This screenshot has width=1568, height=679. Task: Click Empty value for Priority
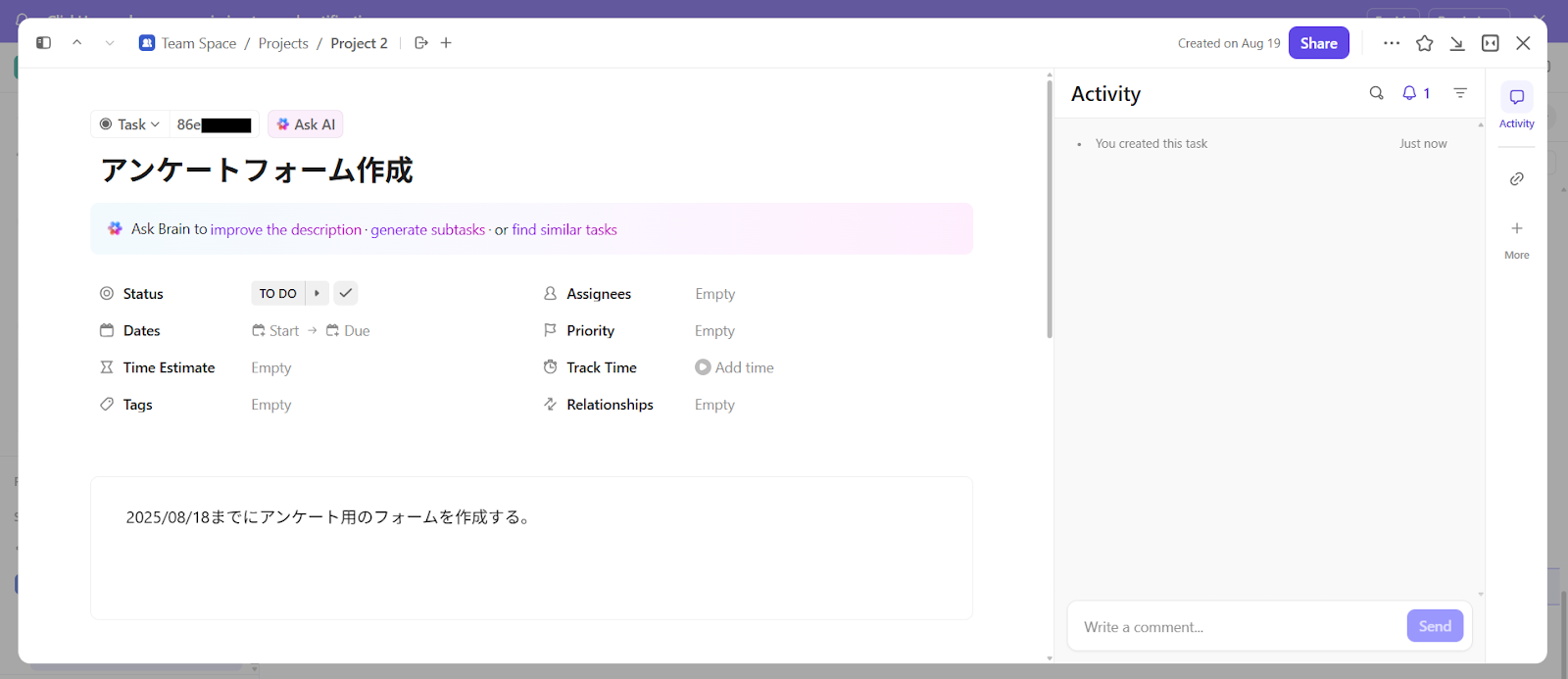coord(715,331)
